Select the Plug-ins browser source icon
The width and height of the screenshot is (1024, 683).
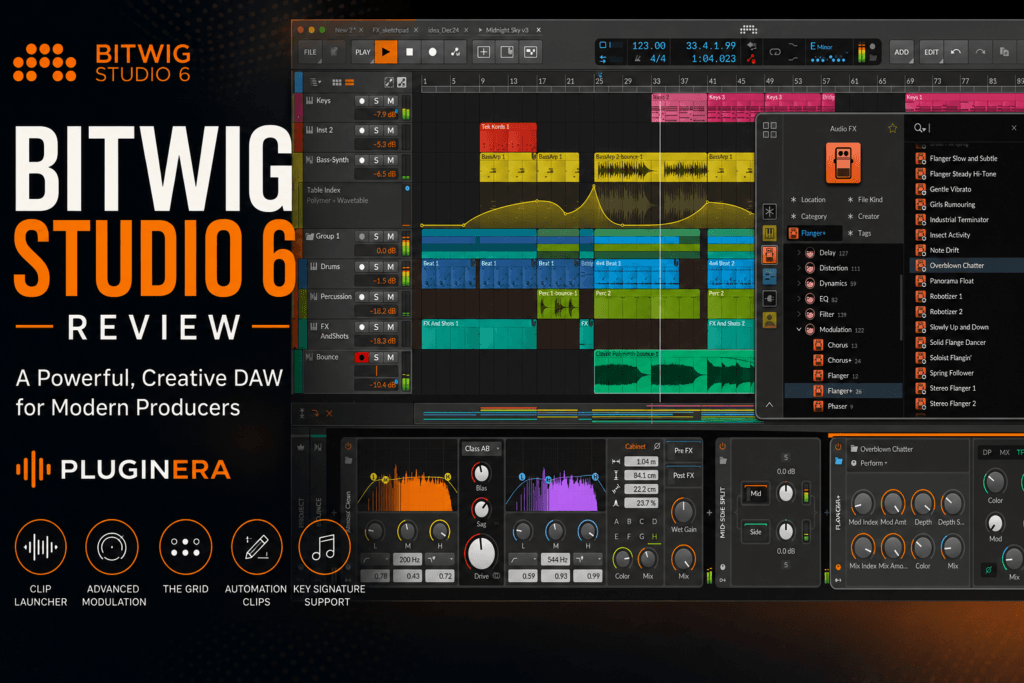pos(769,298)
